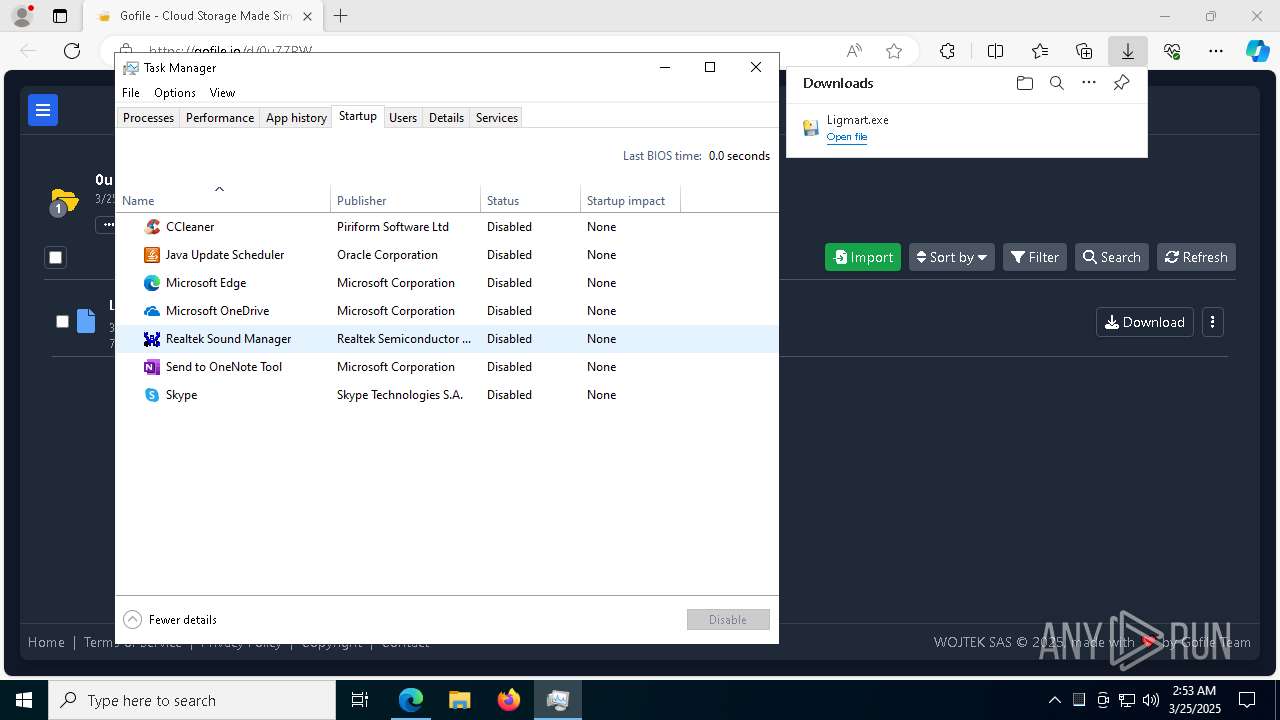Open the Copilot sidebar icon
This screenshot has width=1280, height=720.
1257,51
